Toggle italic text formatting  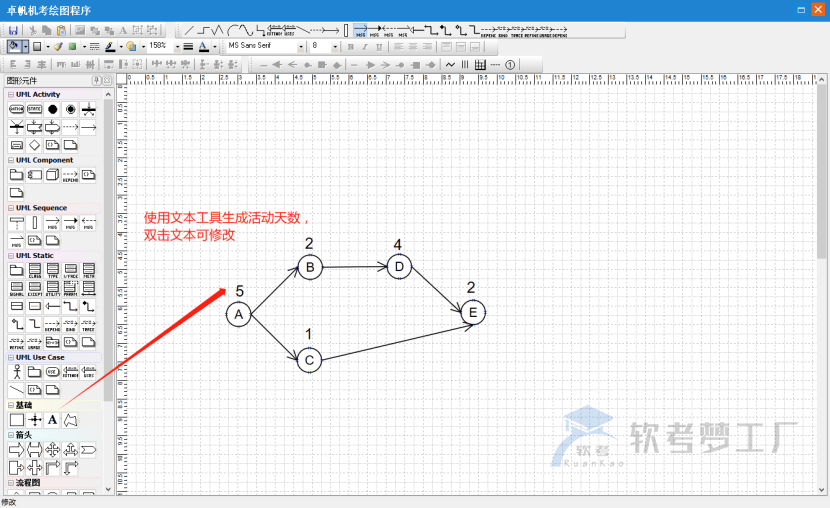pos(364,46)
